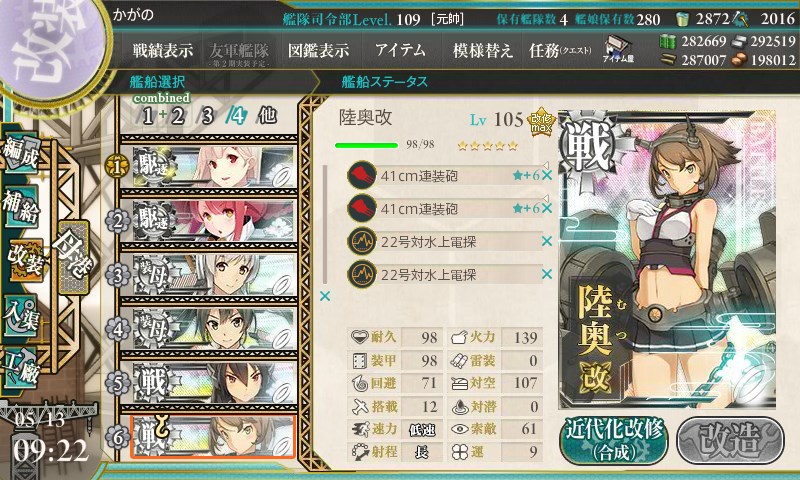Image resolution: width=800 pixels, height=480 pixels.
Task: Remove the first 41cm連装砲 with its X
Action: (546, 175)
